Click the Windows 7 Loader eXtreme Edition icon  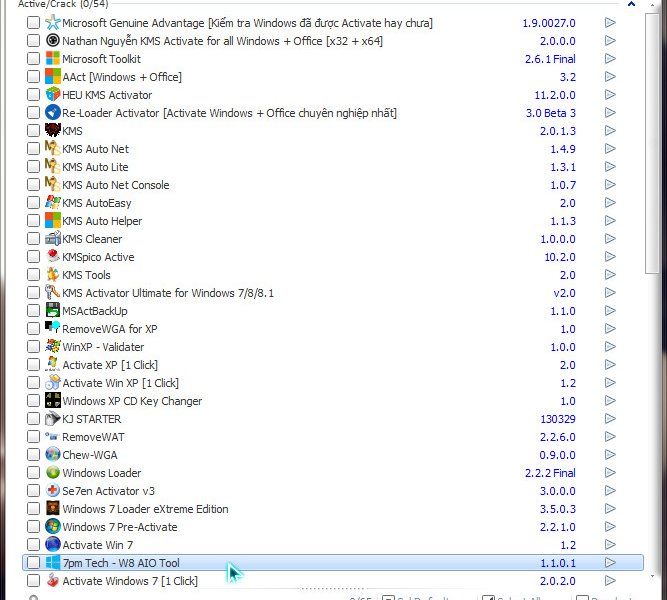[x=53, y=509]
